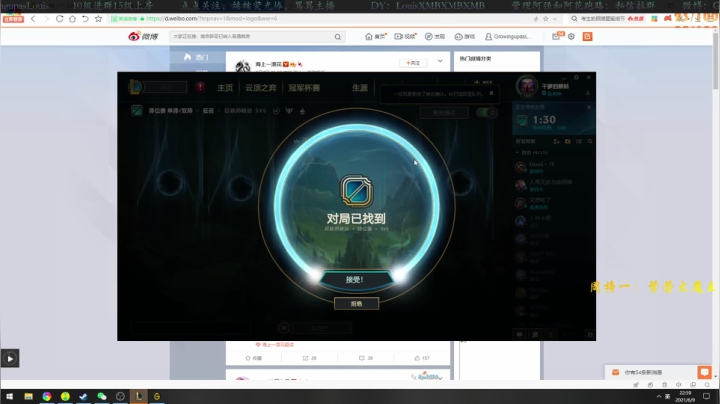Like the post with 157 likes
Screen dimensions: 720x404
click(422, 358)
